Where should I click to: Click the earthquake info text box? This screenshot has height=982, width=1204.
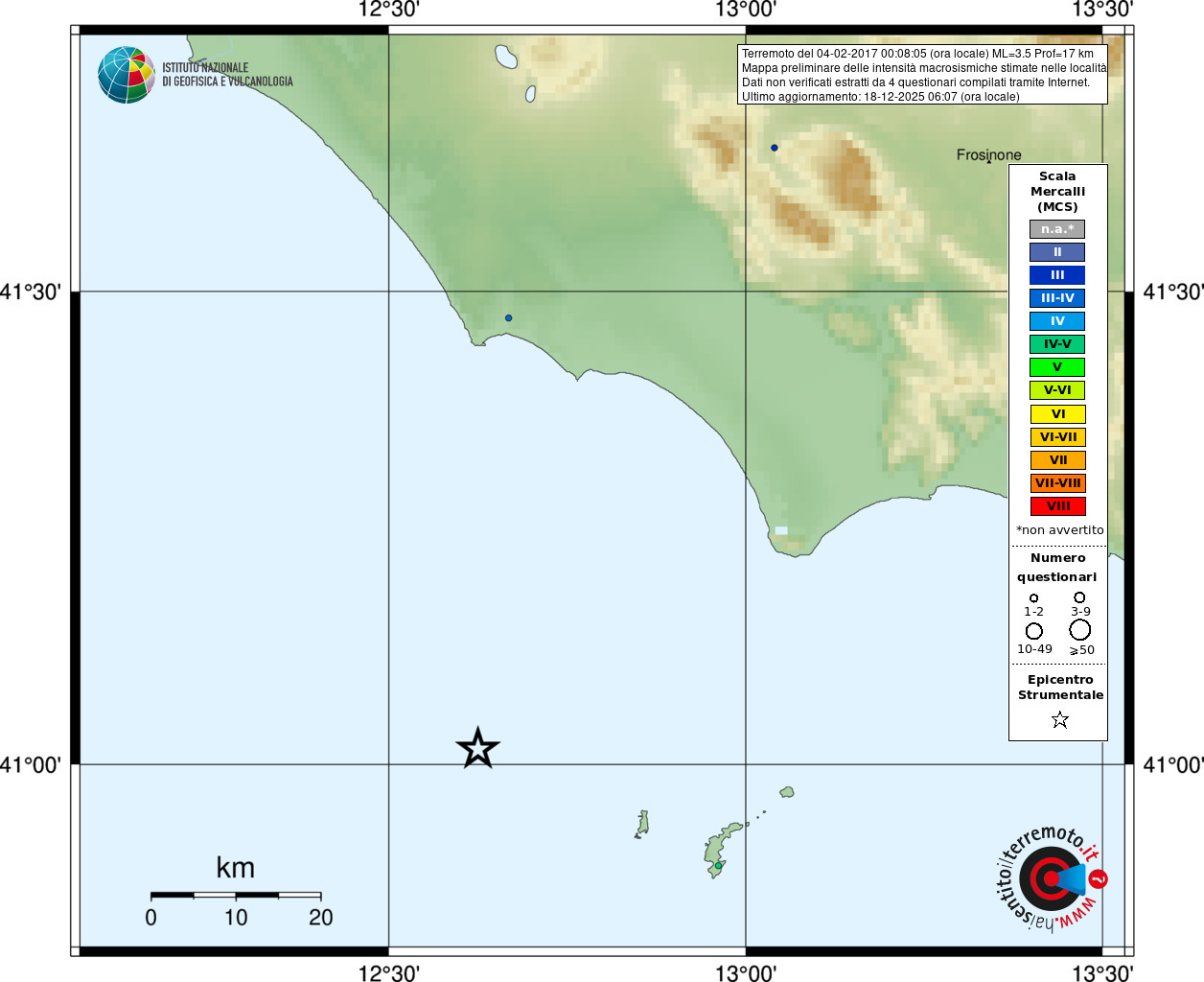click(x=922, y=74)
